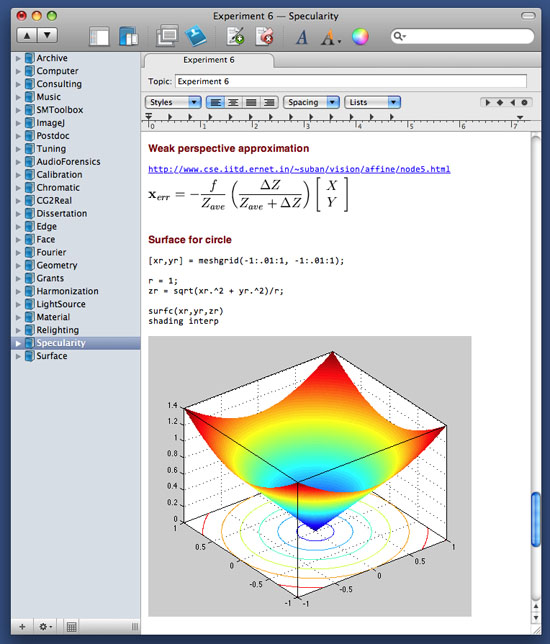Viewport: 550px width, 644px height.
Task: Click the up arrow navigation button
Action: click(27, 35)
